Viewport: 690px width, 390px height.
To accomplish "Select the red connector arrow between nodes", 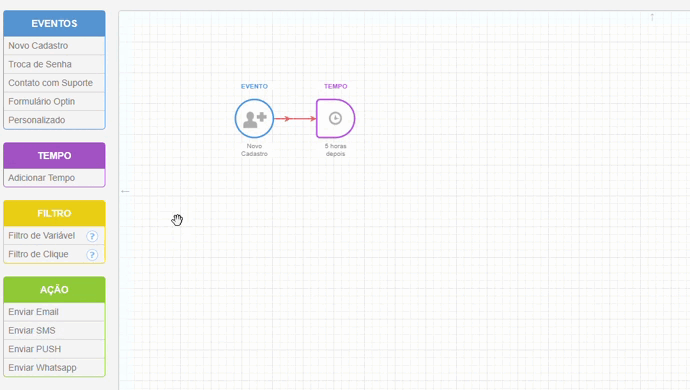I will [x=295, y=118].
